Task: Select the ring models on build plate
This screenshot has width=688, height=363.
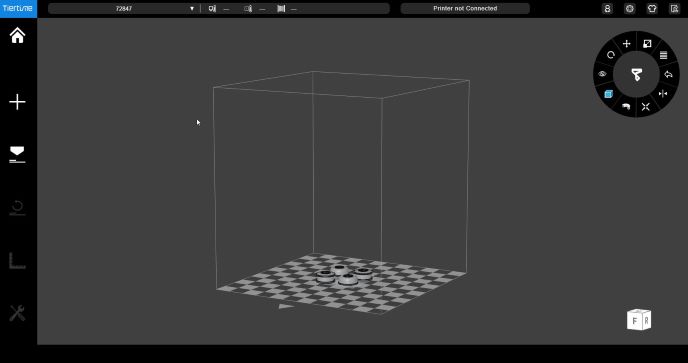Action: click(344, 275)
